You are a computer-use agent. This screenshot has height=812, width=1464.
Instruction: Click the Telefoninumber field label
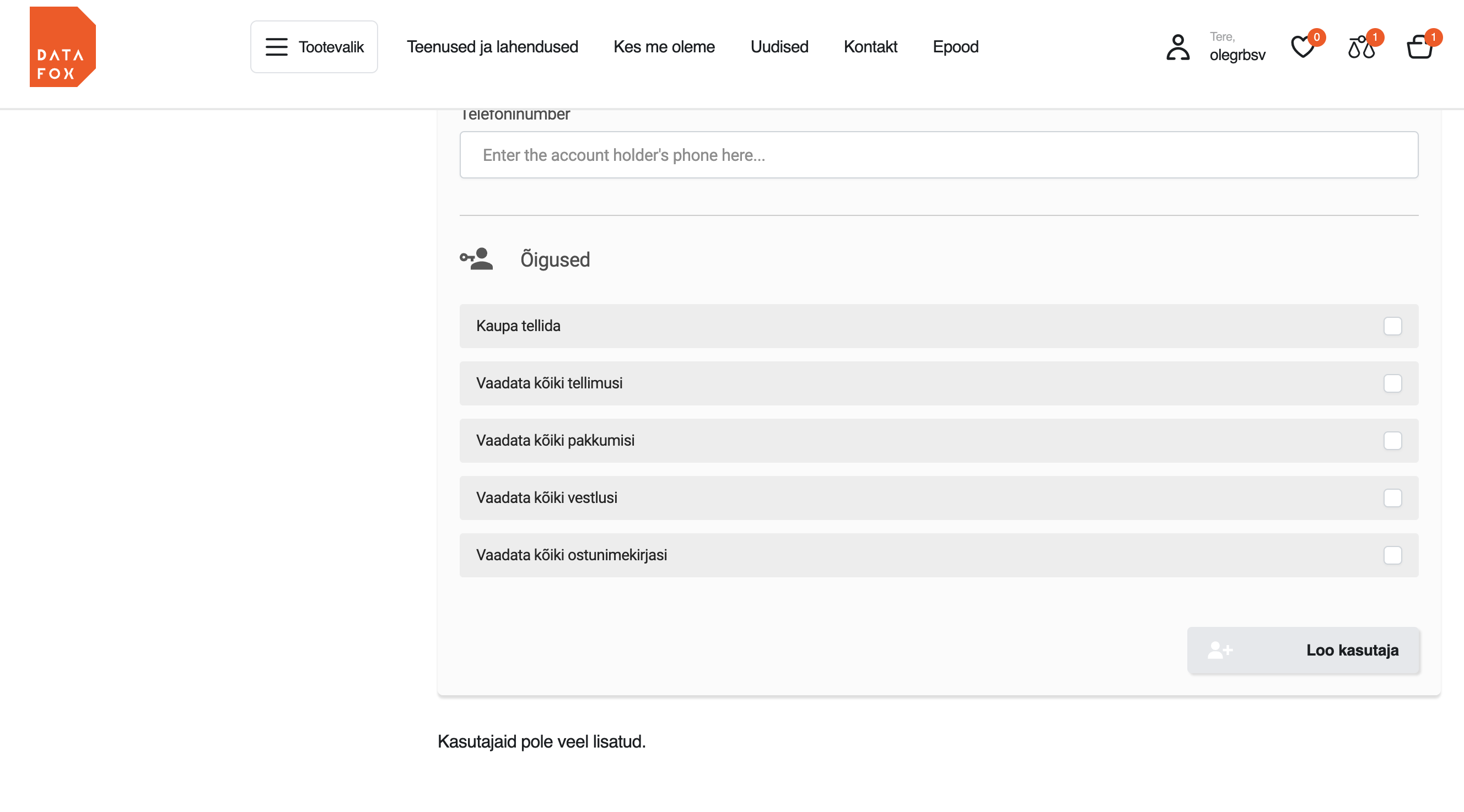pos(515,115)
